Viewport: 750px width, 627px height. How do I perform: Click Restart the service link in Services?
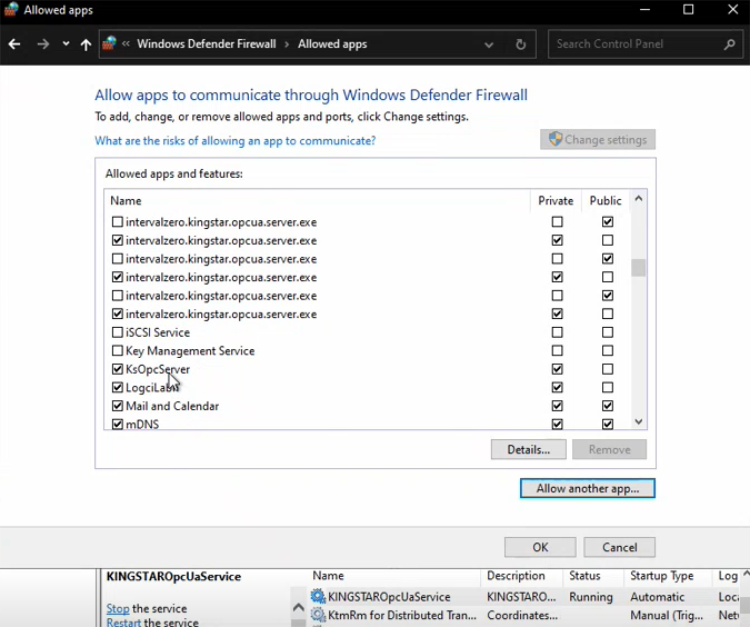[123, 622]
